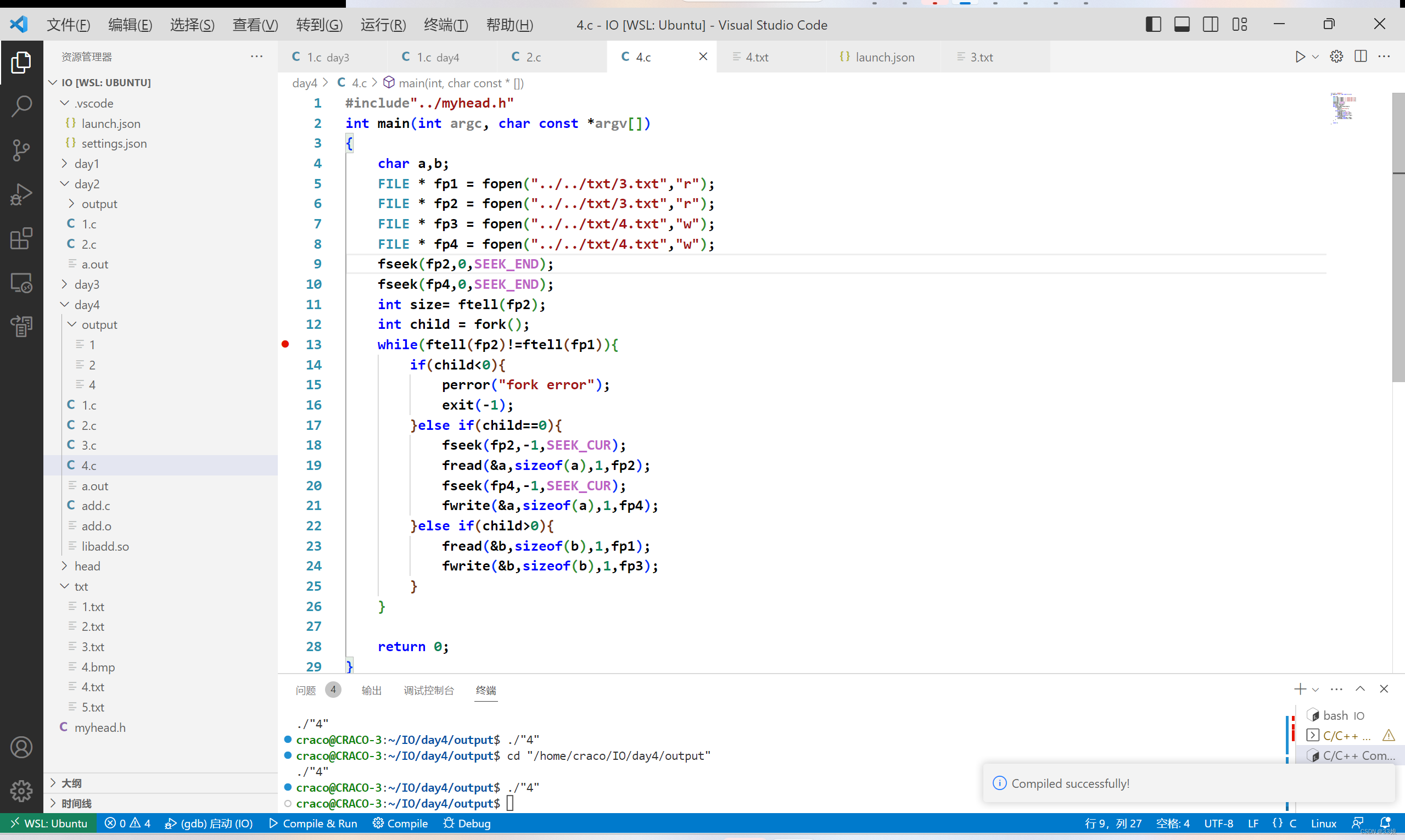Expand the day3 folder
Viewport: 1405px width, 840px height.
(x=65, y=284)
